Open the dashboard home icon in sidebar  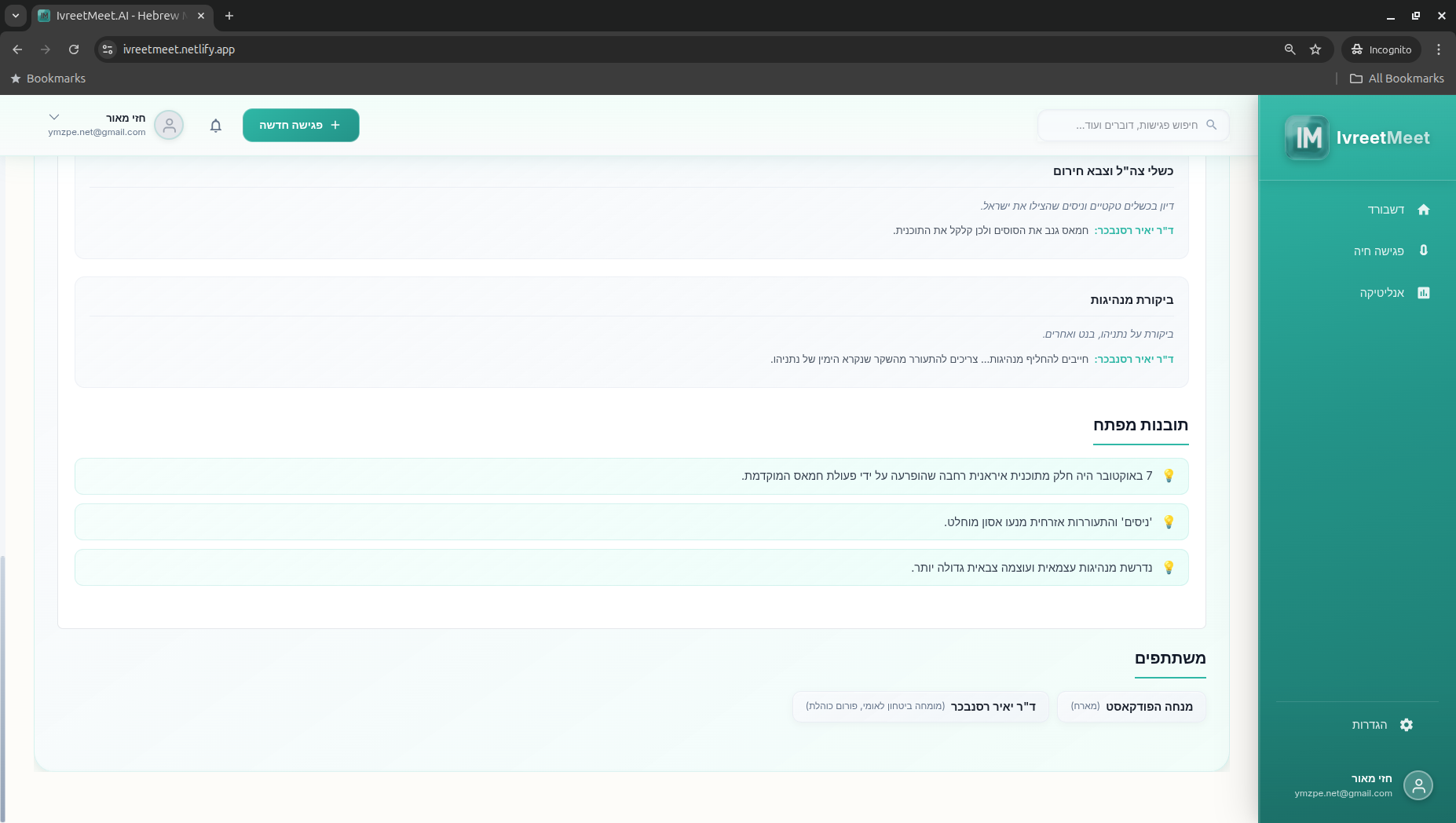coord(1423,210)
